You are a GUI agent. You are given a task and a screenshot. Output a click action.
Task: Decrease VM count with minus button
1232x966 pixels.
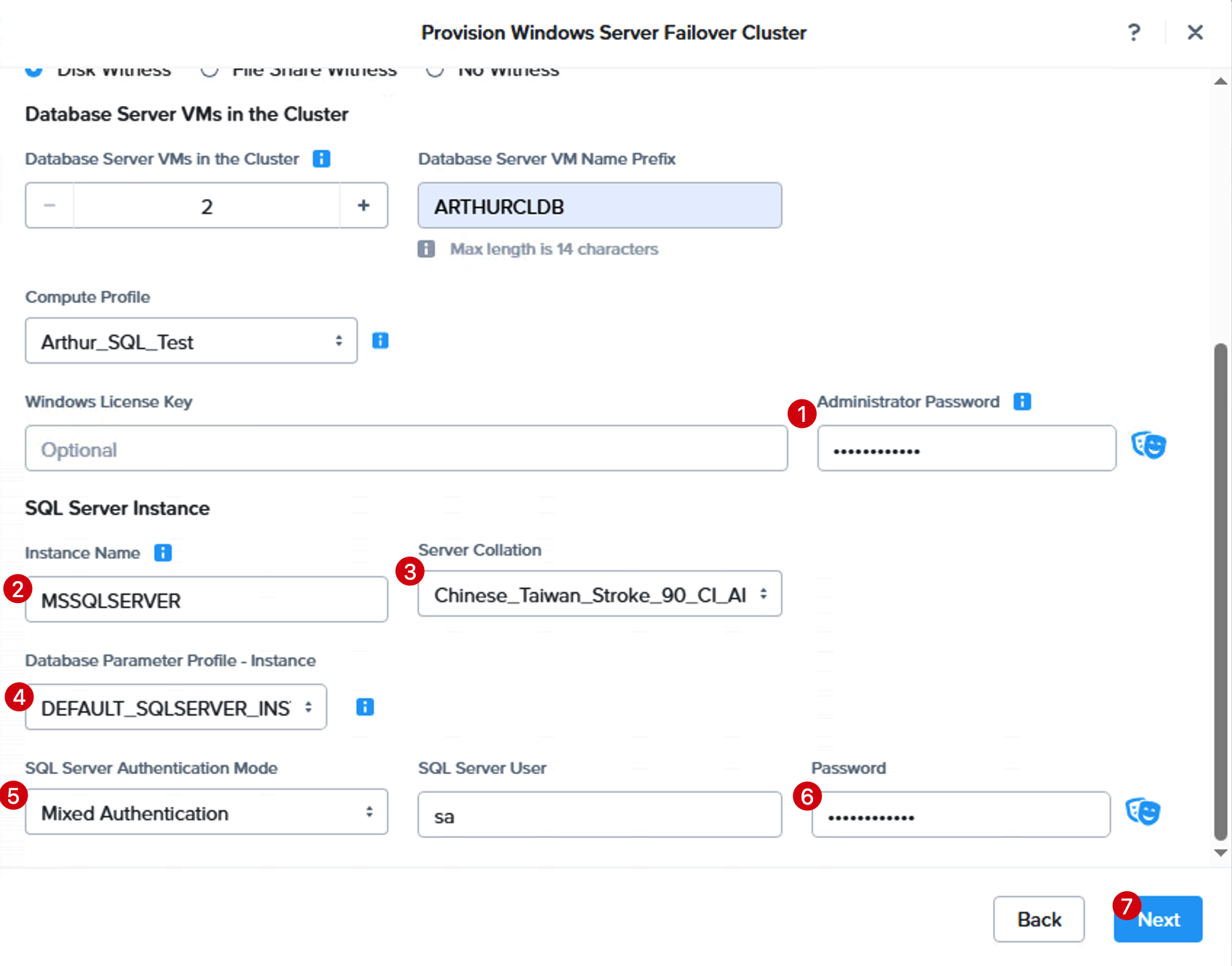pos(49,205)
